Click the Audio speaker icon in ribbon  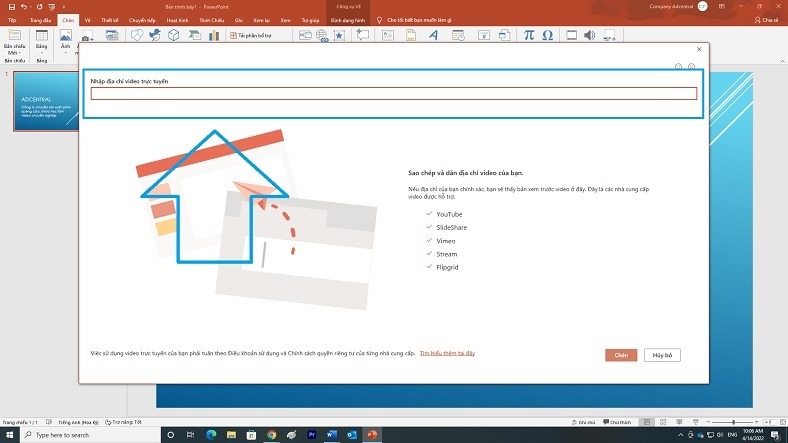(x=590, y=35)
